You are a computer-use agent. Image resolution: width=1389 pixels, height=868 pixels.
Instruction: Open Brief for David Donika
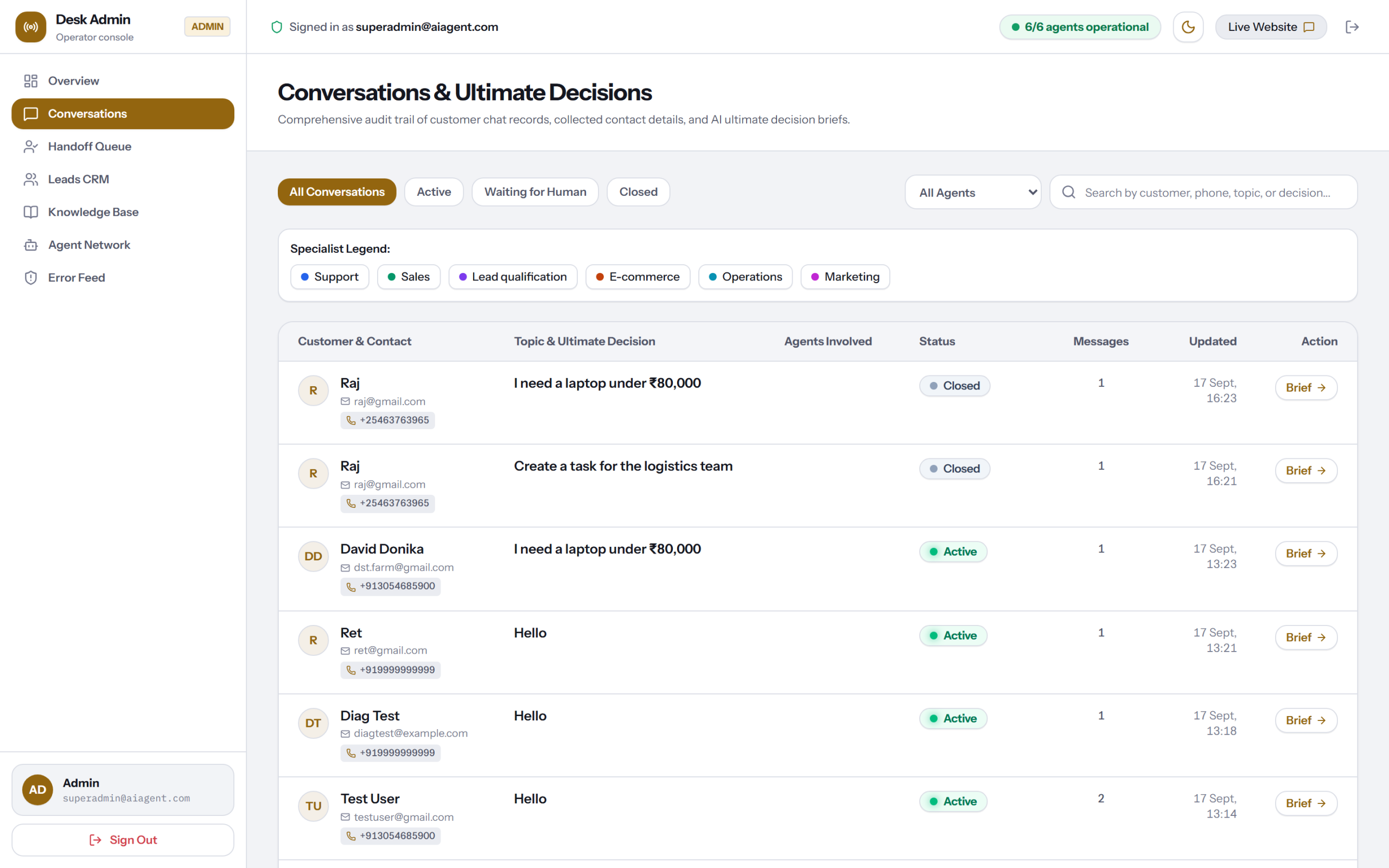pyautogui.click(x=1306, y=553)
